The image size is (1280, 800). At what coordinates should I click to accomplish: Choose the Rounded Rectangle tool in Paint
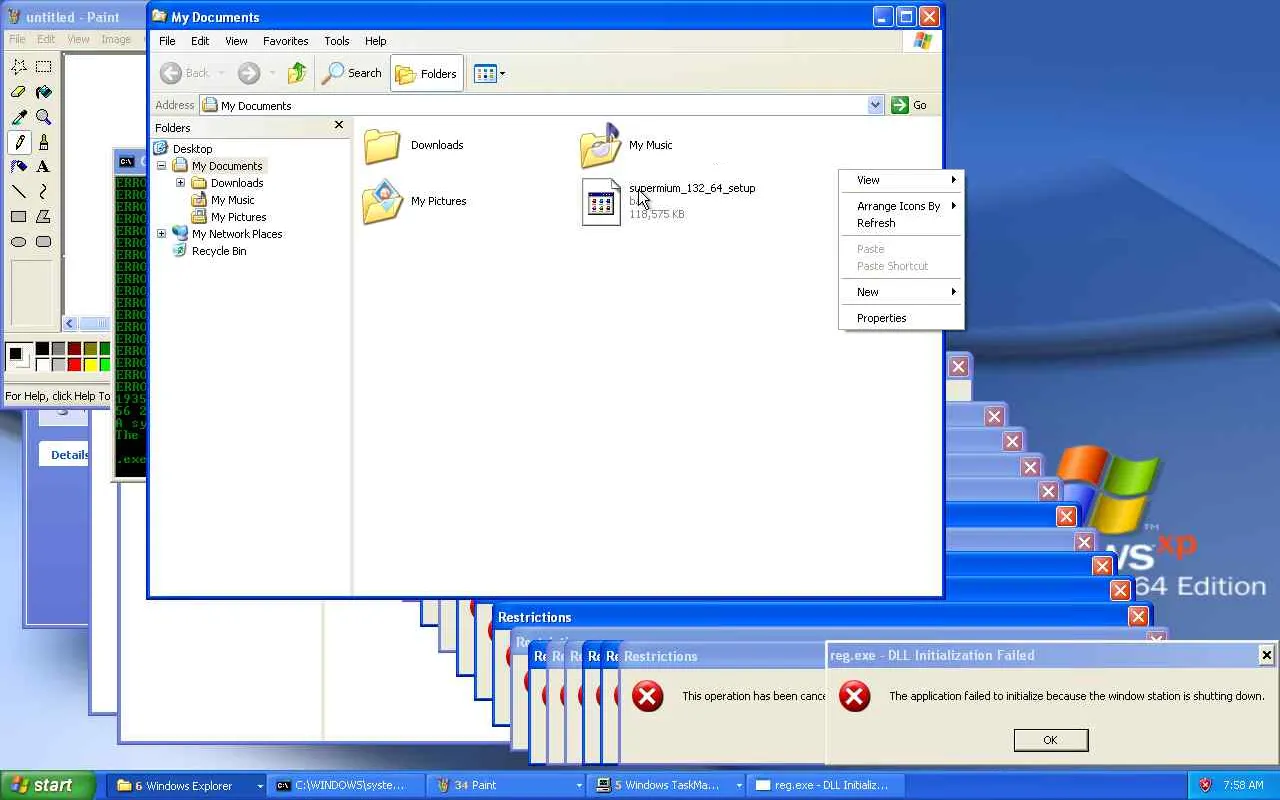tap(44, 242)
